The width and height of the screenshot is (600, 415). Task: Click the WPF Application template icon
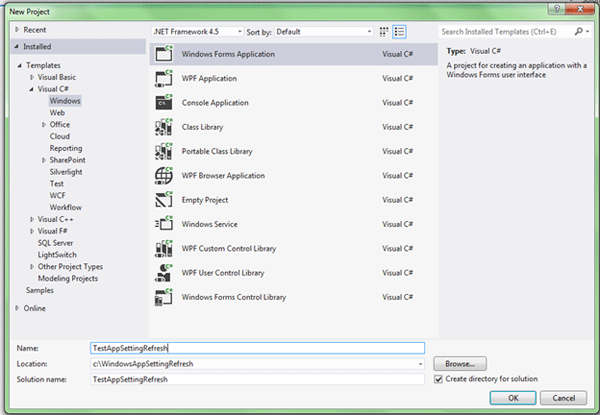tap(164, 78)
